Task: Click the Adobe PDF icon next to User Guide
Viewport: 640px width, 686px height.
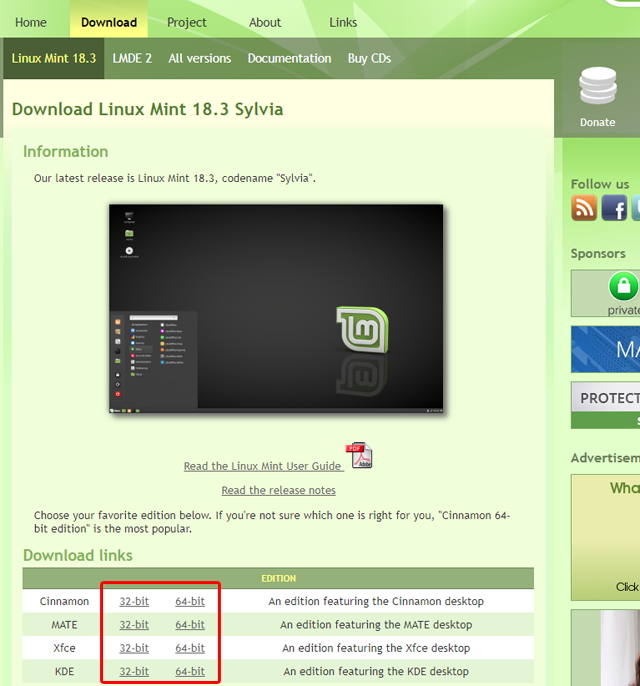Action: 359,455
